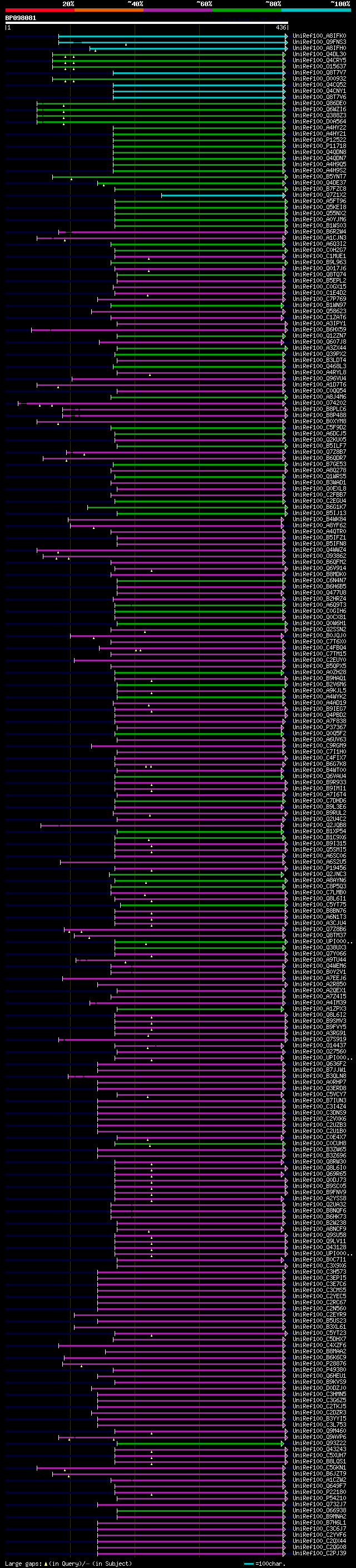
Task: Select hit label UniRef100_Q39PX2
Action: point(319,354)
